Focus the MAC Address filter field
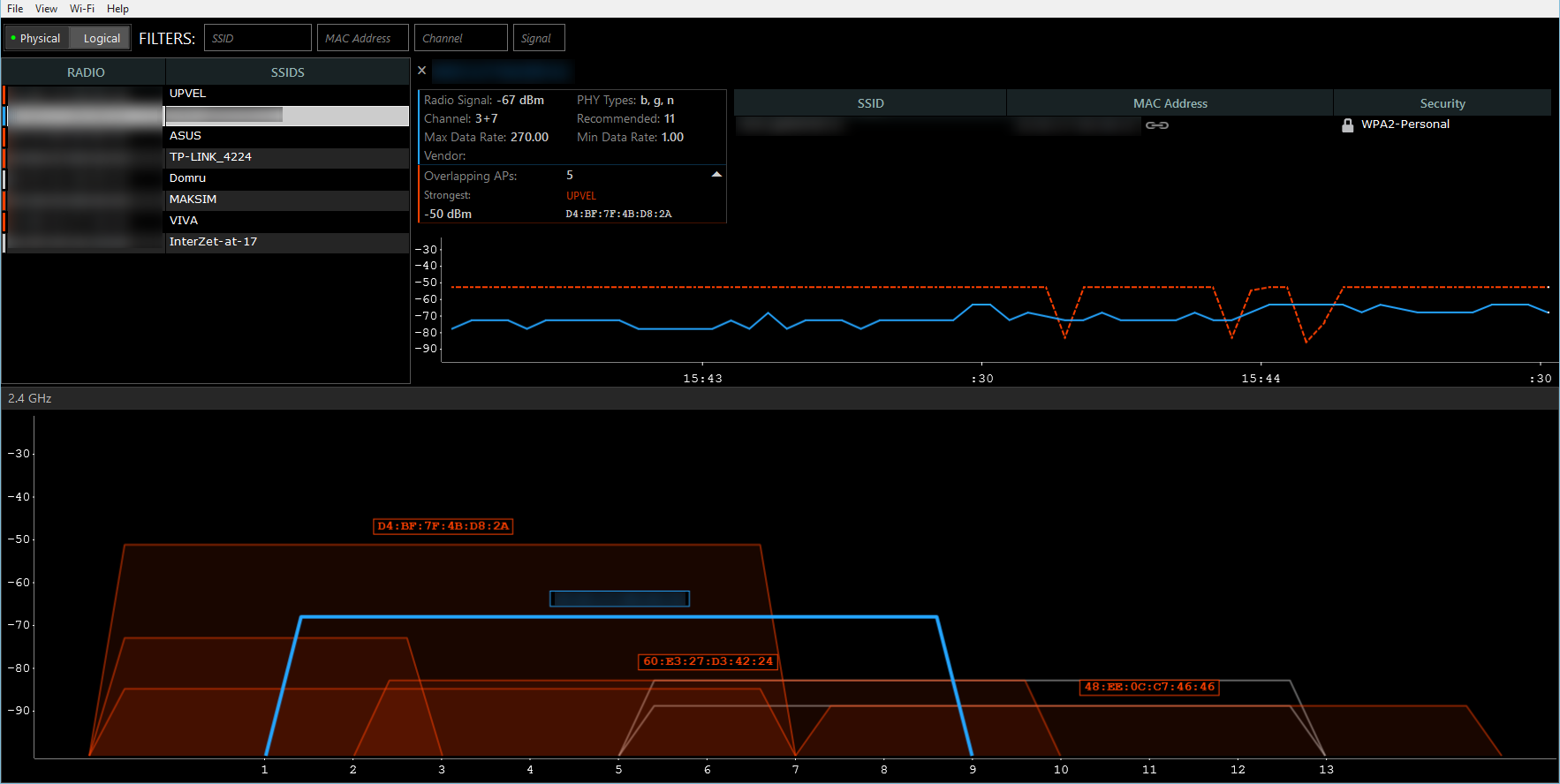Screen dimensions: 1560x784 click(x=362, y=38)
